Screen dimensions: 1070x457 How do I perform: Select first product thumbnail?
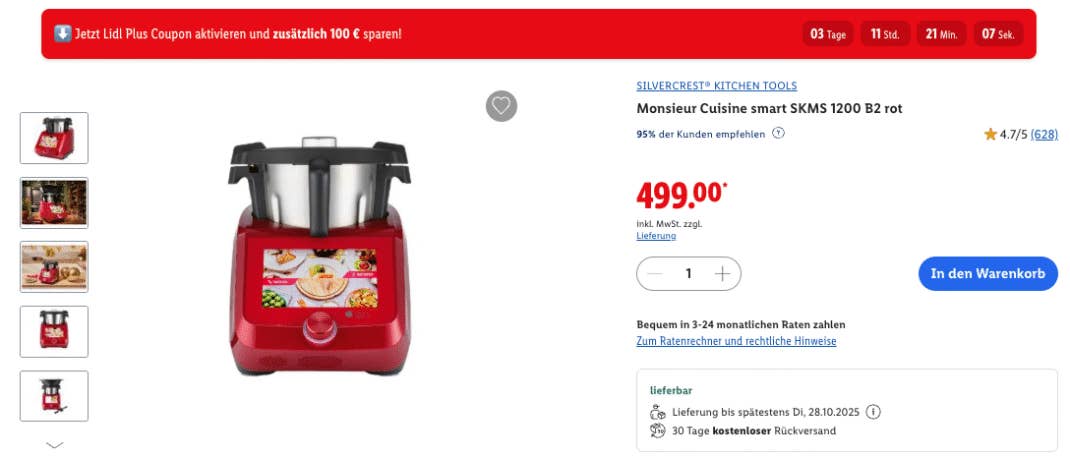click(x=54, y=138)
